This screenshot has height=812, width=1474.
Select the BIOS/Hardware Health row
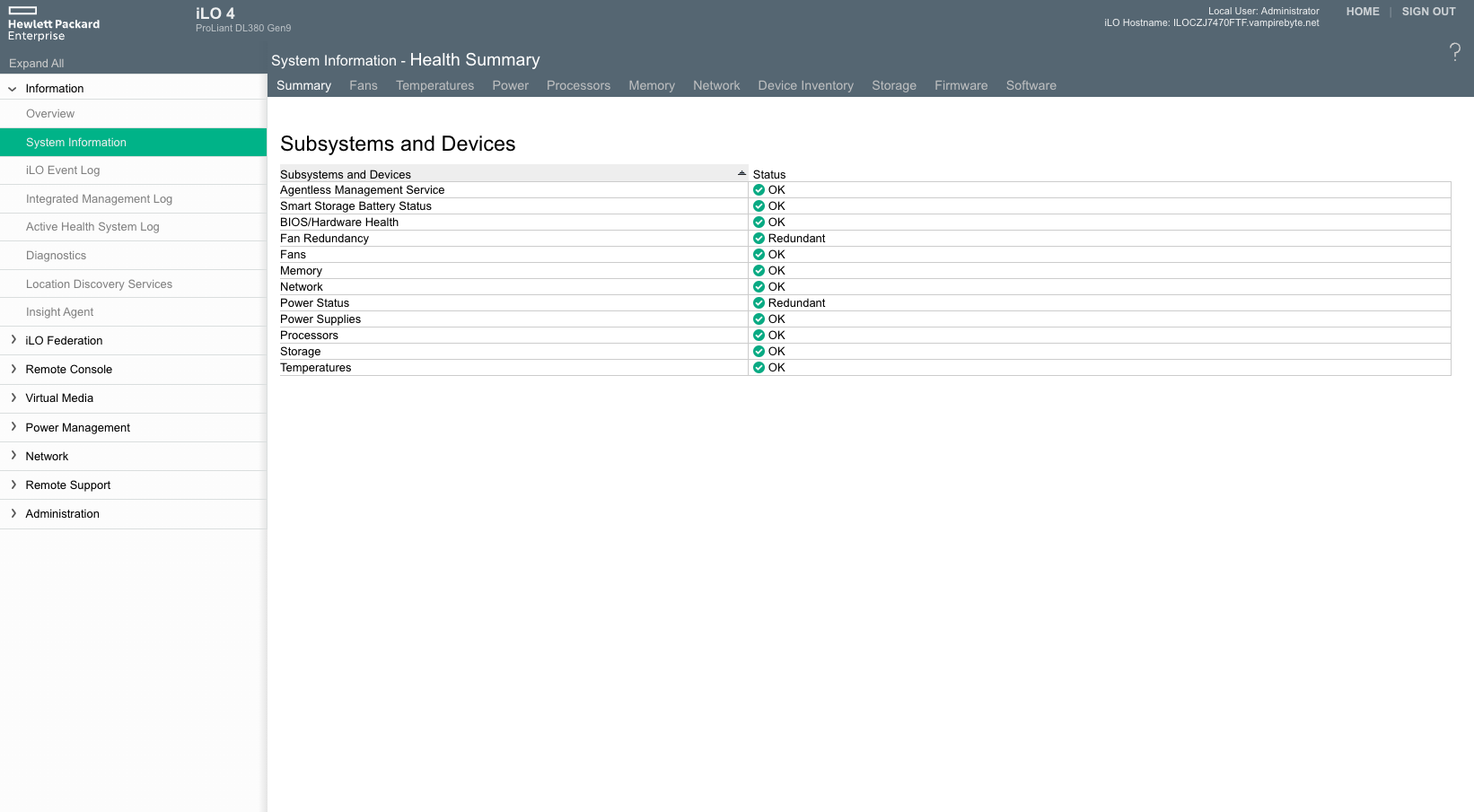click(865, 223)
